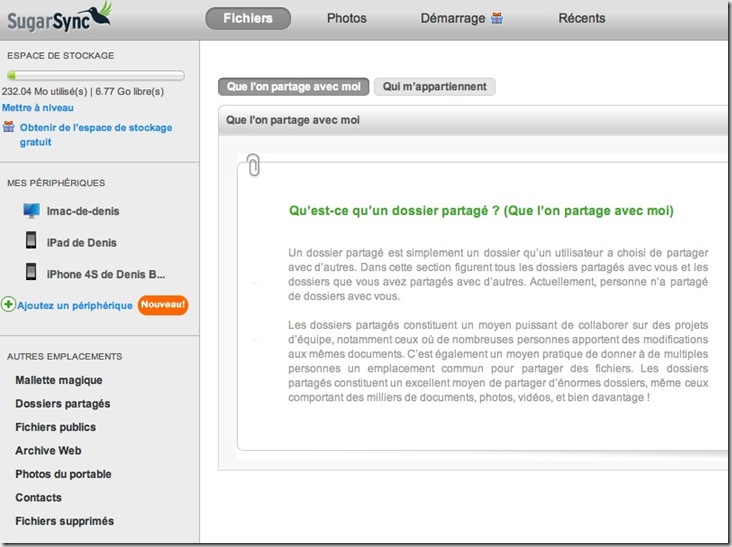Screen dimensions: 732x547
Task: Click the paperclip icon on the note
Action: click(x=253, y=165)
